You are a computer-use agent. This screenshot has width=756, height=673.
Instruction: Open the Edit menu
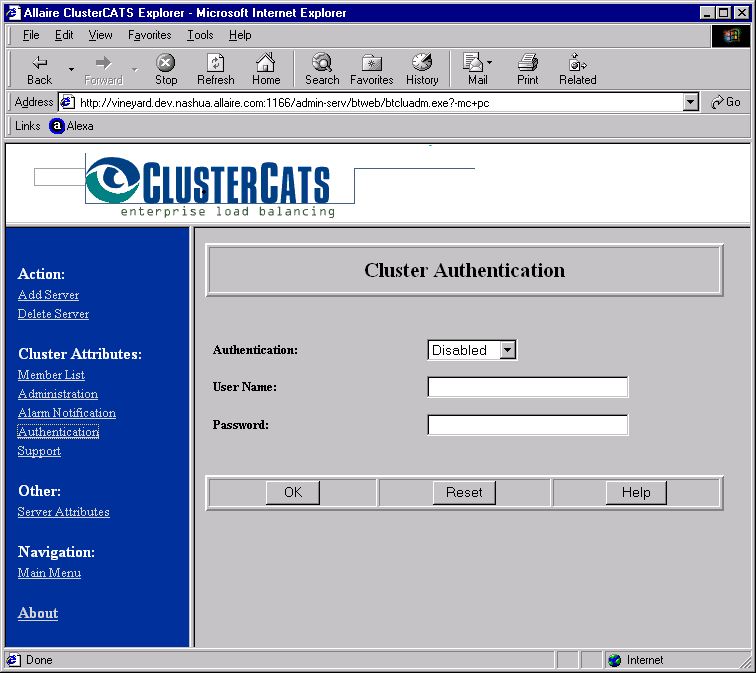point(64,35)
